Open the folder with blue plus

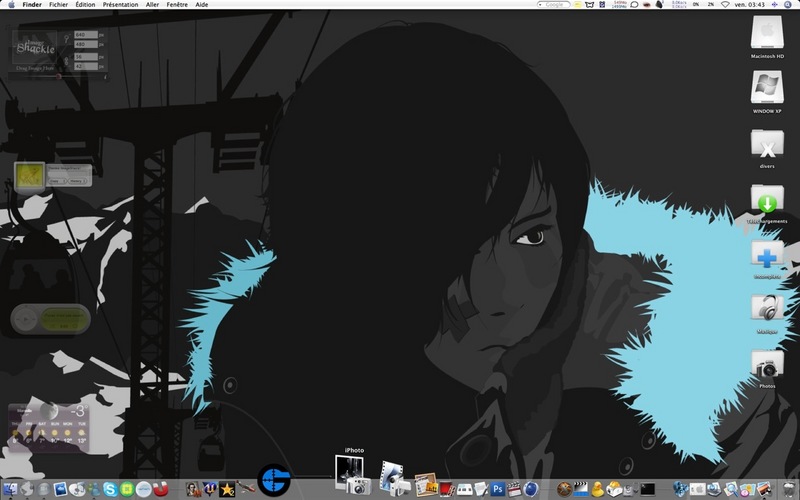tap(767, 255)
